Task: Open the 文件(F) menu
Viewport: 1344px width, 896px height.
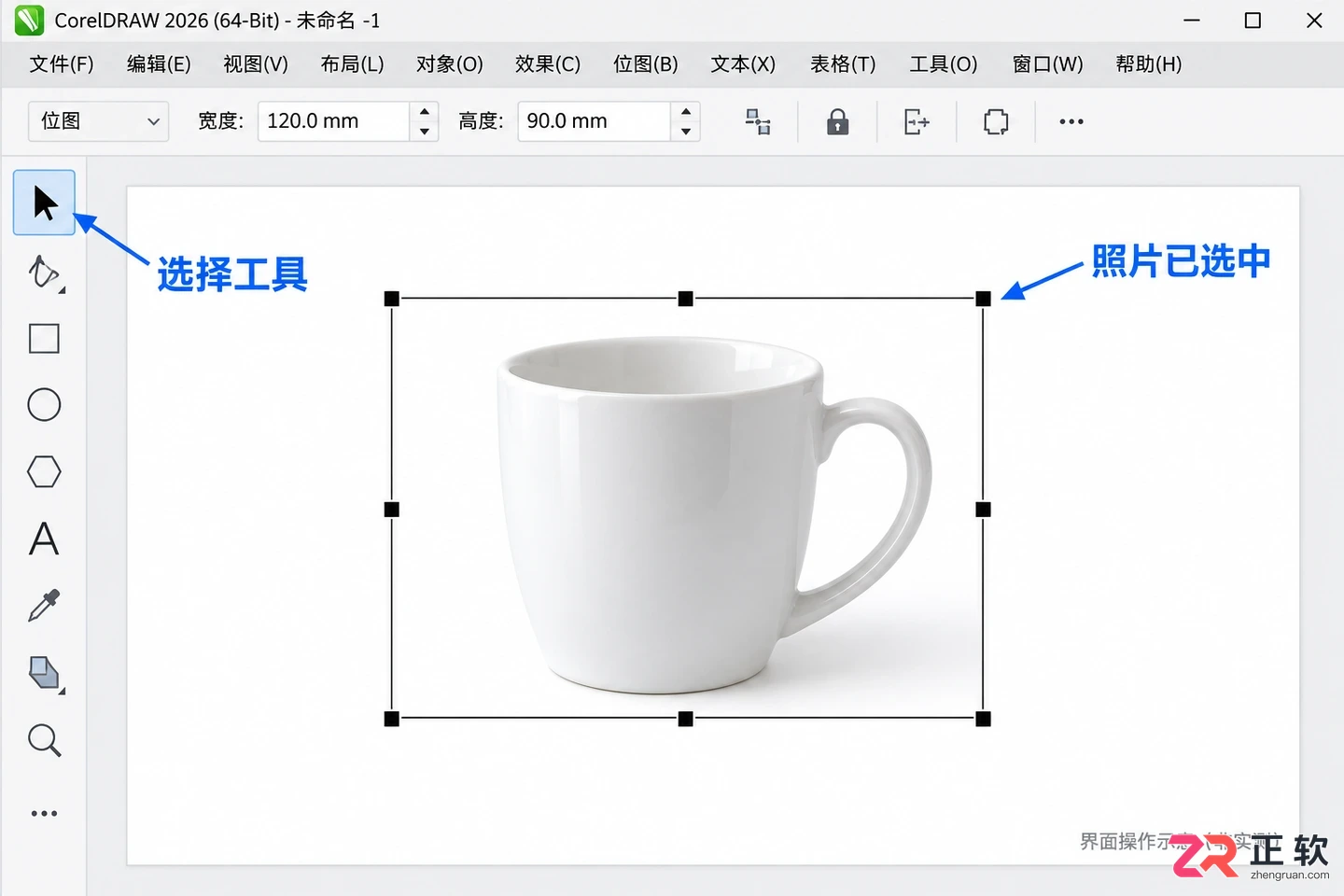Action: tap(62, 64)
